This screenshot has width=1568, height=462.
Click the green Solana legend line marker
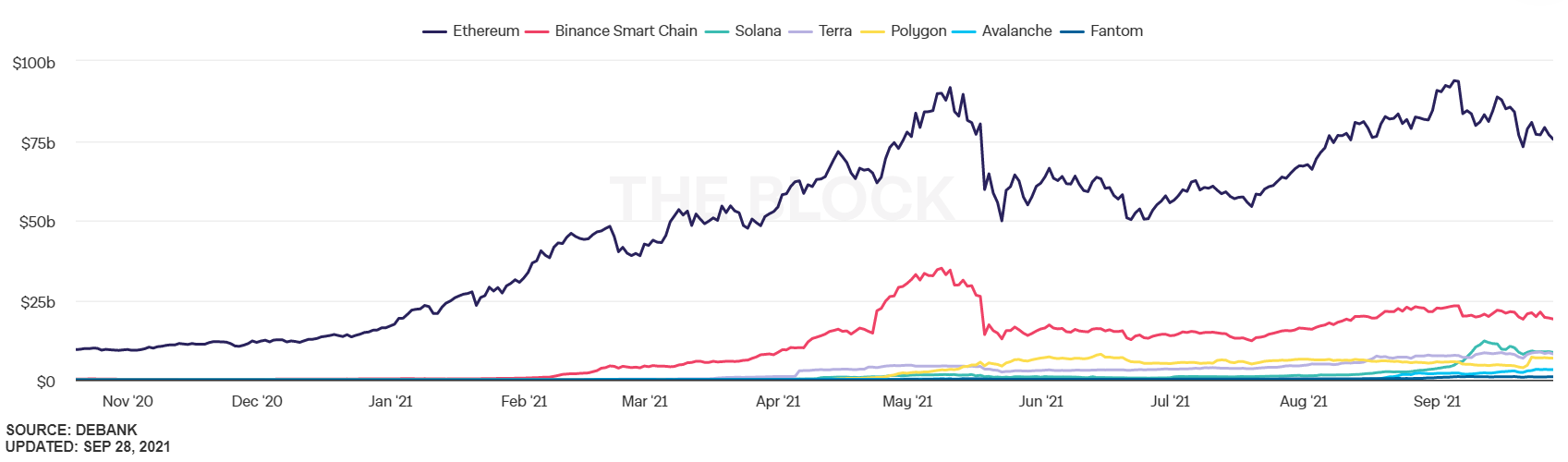click(717, 31)
